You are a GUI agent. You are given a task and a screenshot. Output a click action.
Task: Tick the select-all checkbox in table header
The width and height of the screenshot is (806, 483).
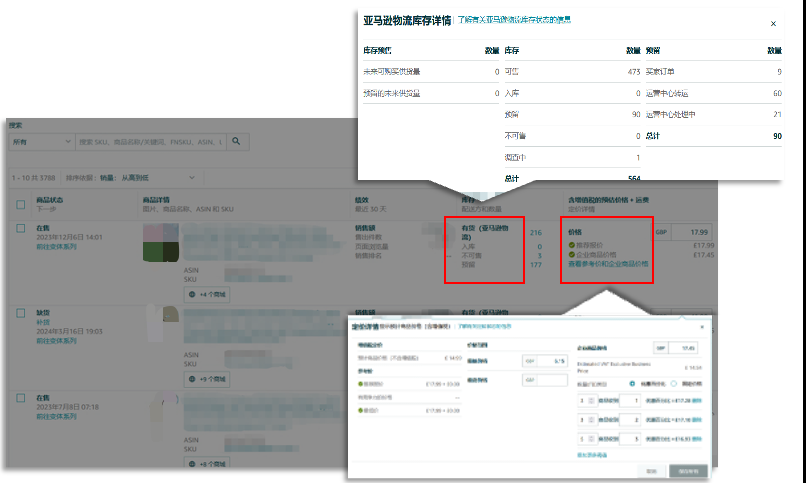click(x=21, y=205)
